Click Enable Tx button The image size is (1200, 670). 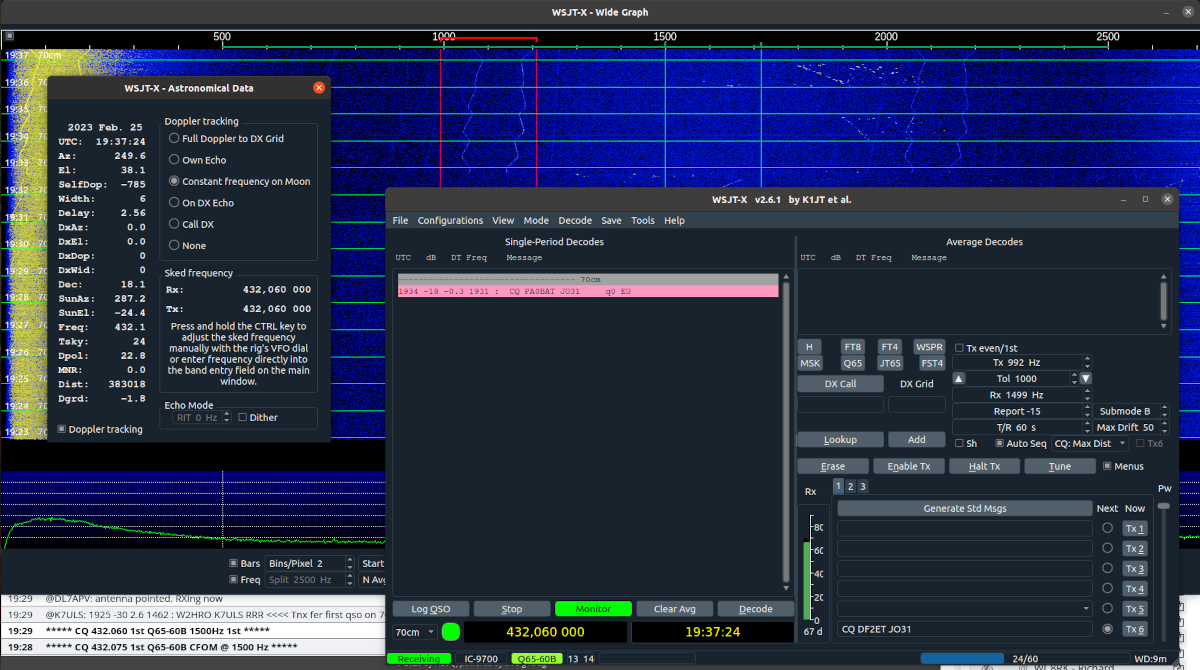908,466
